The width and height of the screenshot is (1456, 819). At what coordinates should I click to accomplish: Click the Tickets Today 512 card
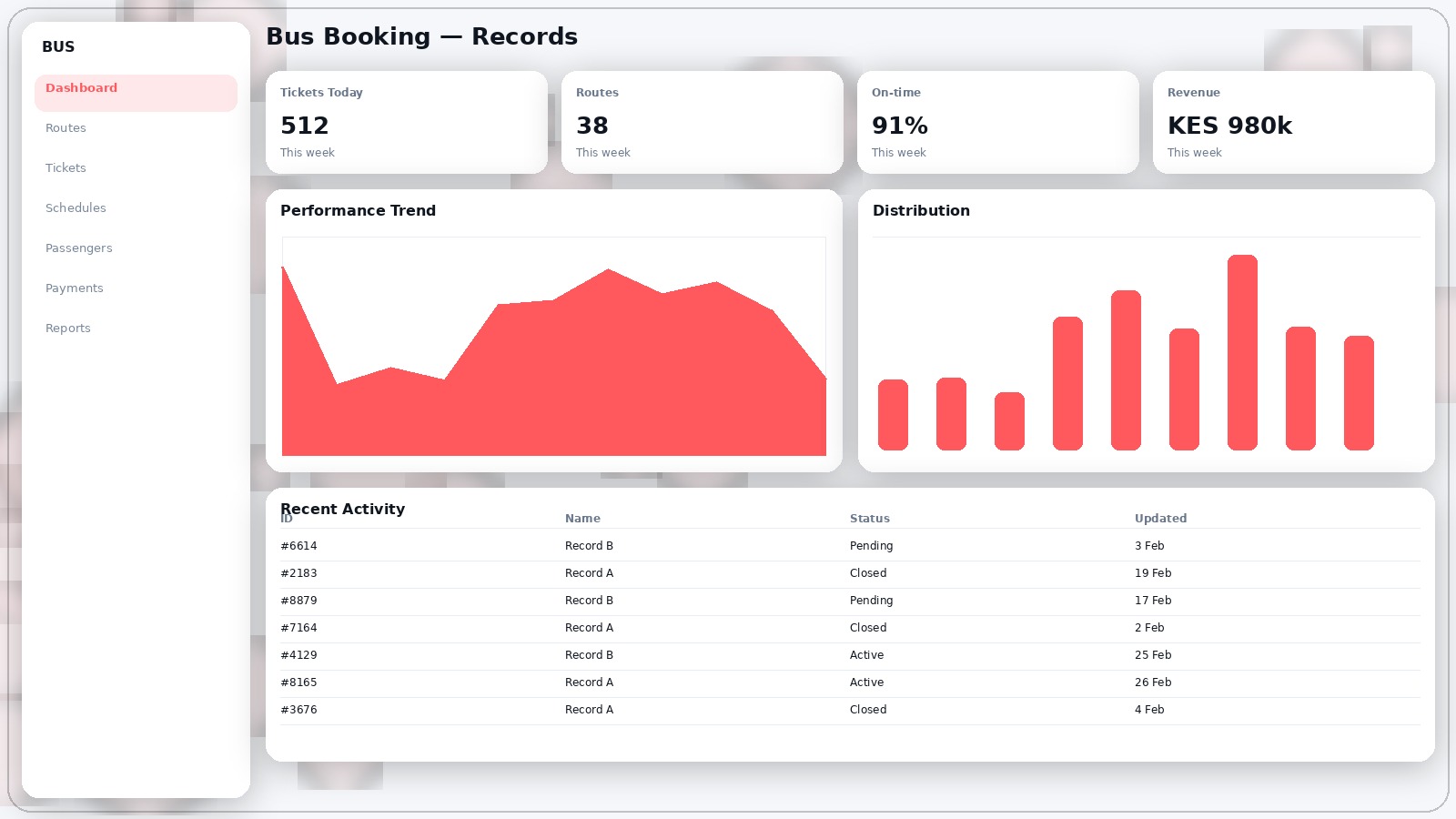tap(406, 123)
